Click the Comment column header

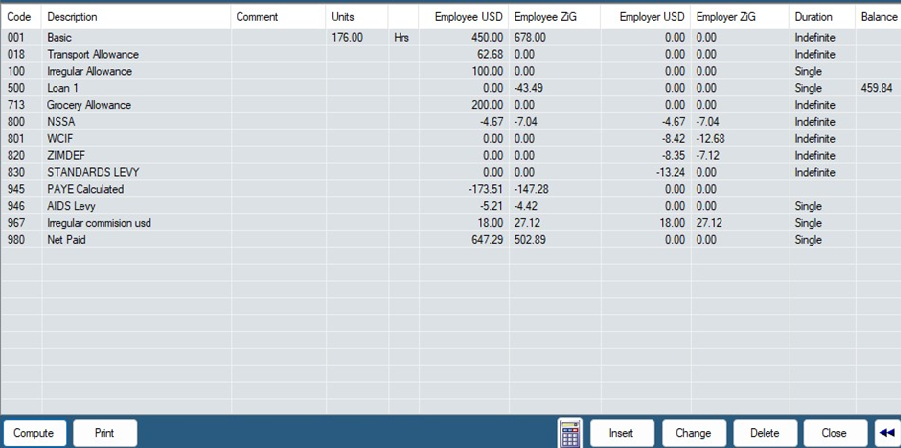279,17
